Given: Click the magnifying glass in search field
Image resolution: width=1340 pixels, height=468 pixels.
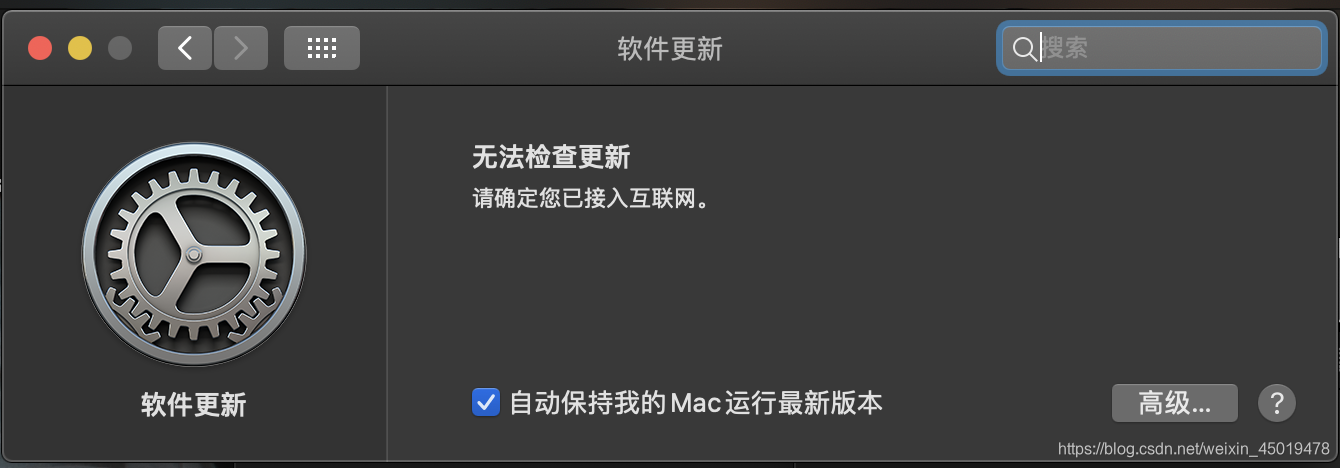Looking at the screenshot, I should point(1024,48).
